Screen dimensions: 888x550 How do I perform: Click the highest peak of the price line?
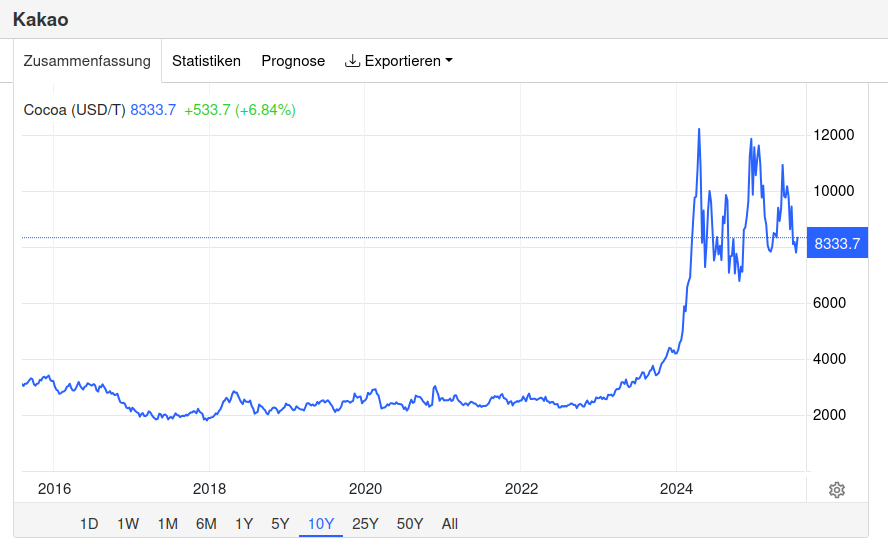tap(699, 130)
